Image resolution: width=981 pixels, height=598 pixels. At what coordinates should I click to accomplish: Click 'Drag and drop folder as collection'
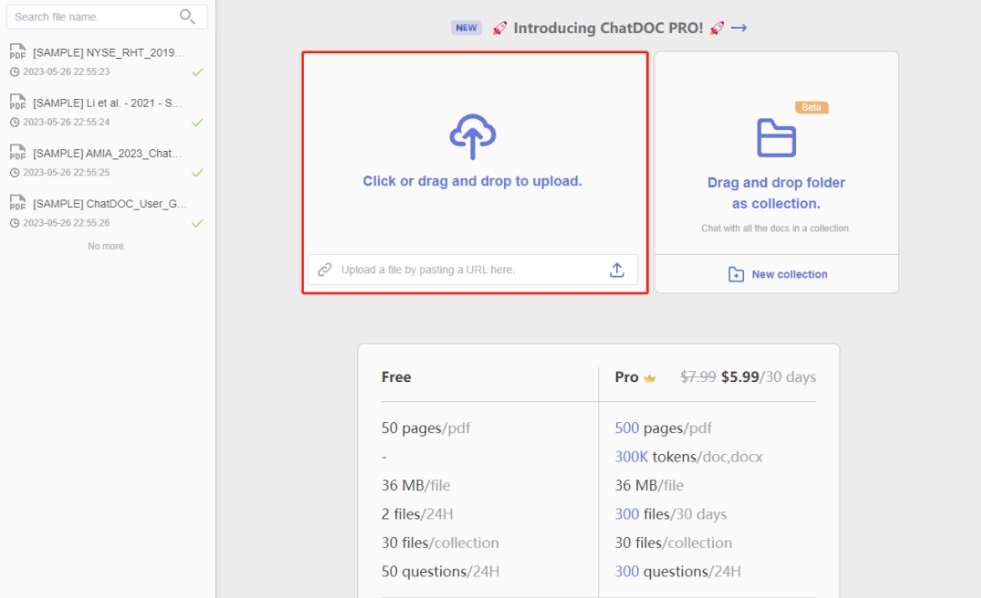(776, 193)
